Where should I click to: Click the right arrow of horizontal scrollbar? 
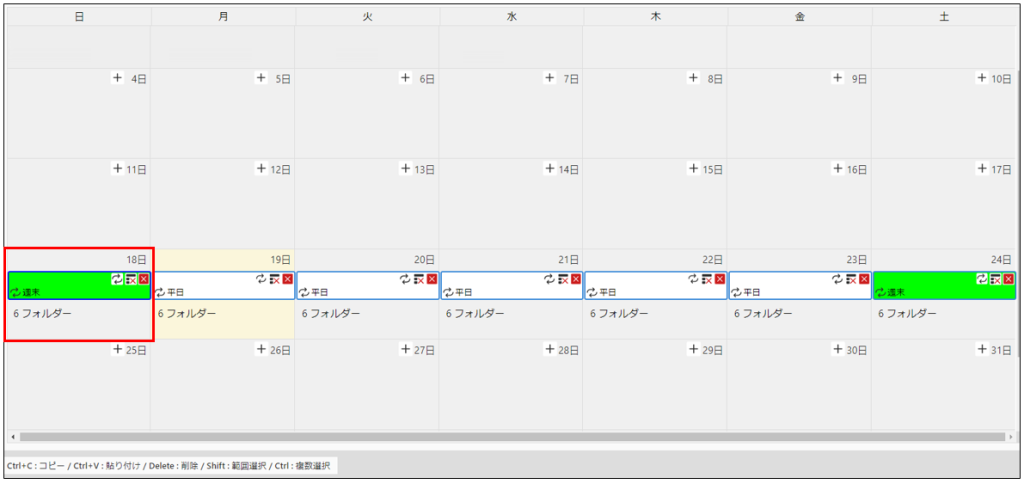click(1012, 436)
